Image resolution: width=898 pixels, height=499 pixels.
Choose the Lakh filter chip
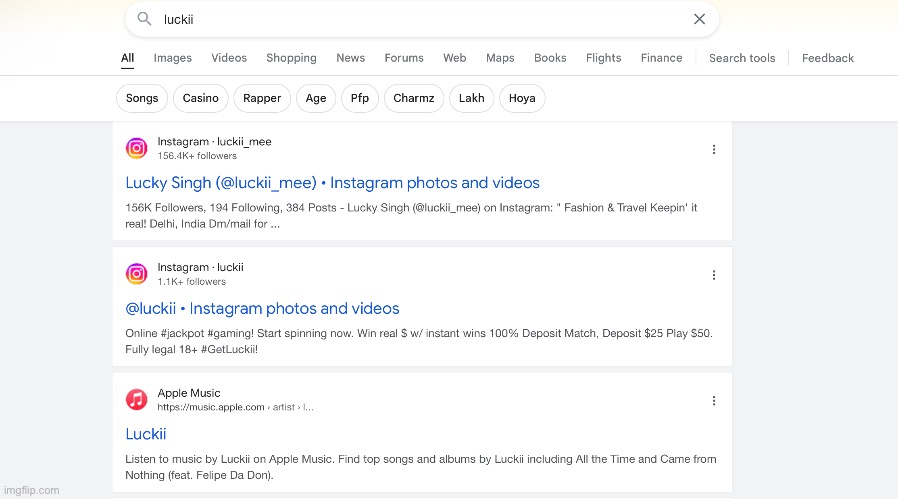471,98
